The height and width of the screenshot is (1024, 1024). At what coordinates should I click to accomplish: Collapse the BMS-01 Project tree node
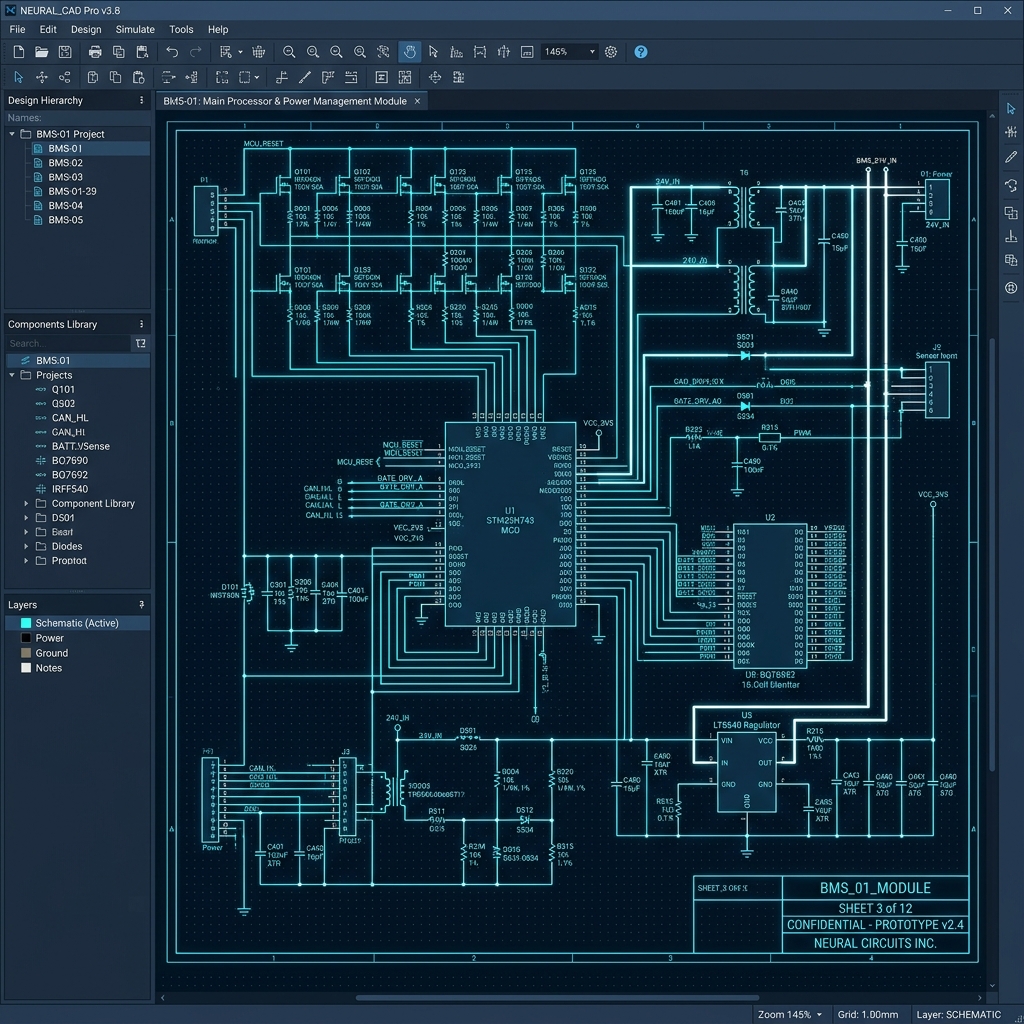[12, 134]
